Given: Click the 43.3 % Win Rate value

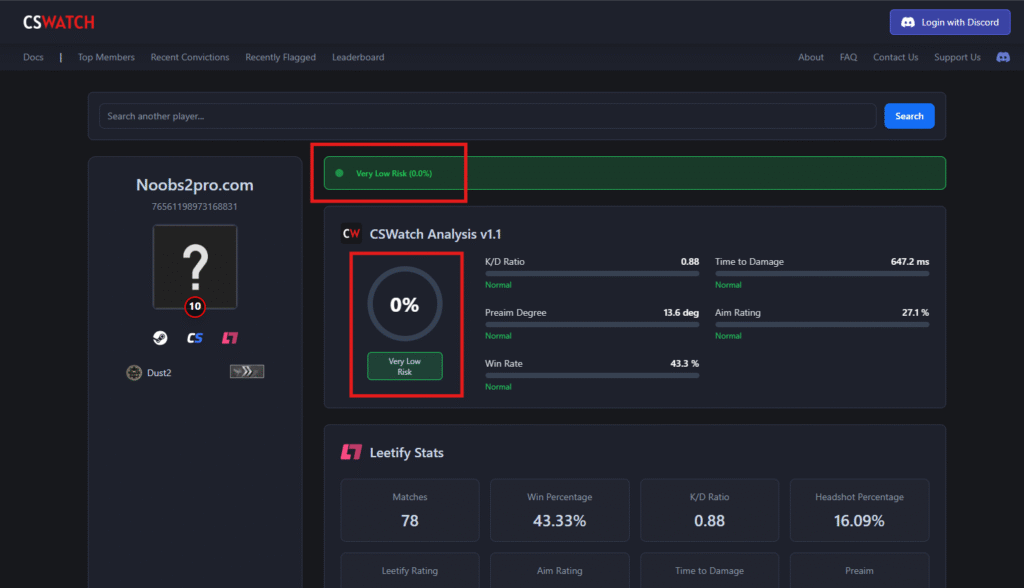Looking at the screenshot, I should pyautogui.click(x=684, y=363).
